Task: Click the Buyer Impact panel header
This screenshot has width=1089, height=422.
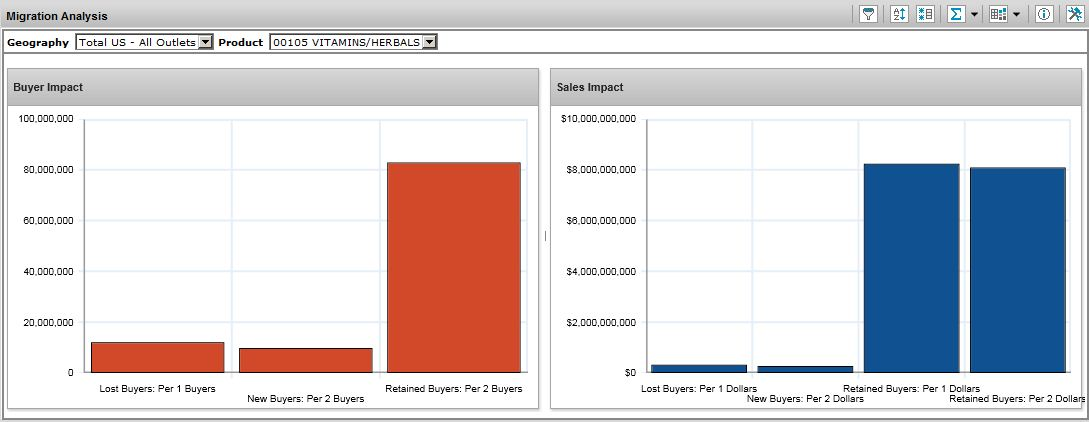Action: pos(273,87)
